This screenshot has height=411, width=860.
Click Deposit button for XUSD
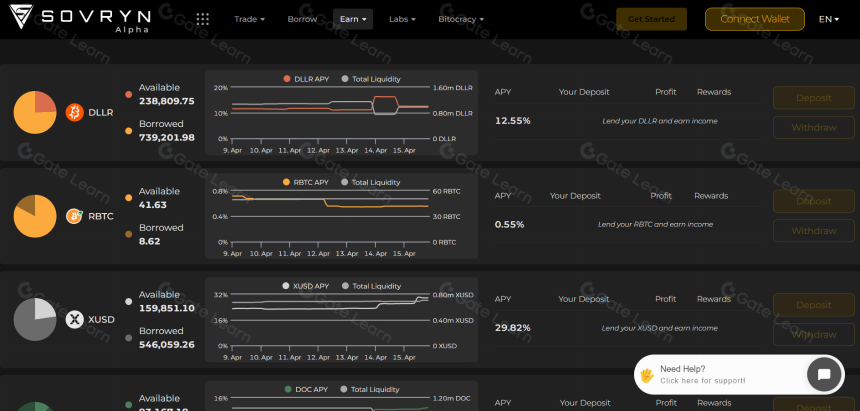814,305
